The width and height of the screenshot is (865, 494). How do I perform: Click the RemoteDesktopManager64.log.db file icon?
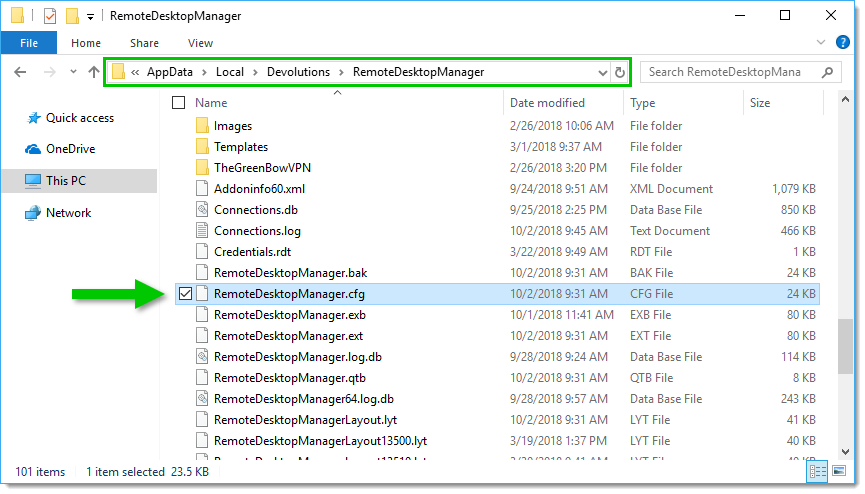202,399
